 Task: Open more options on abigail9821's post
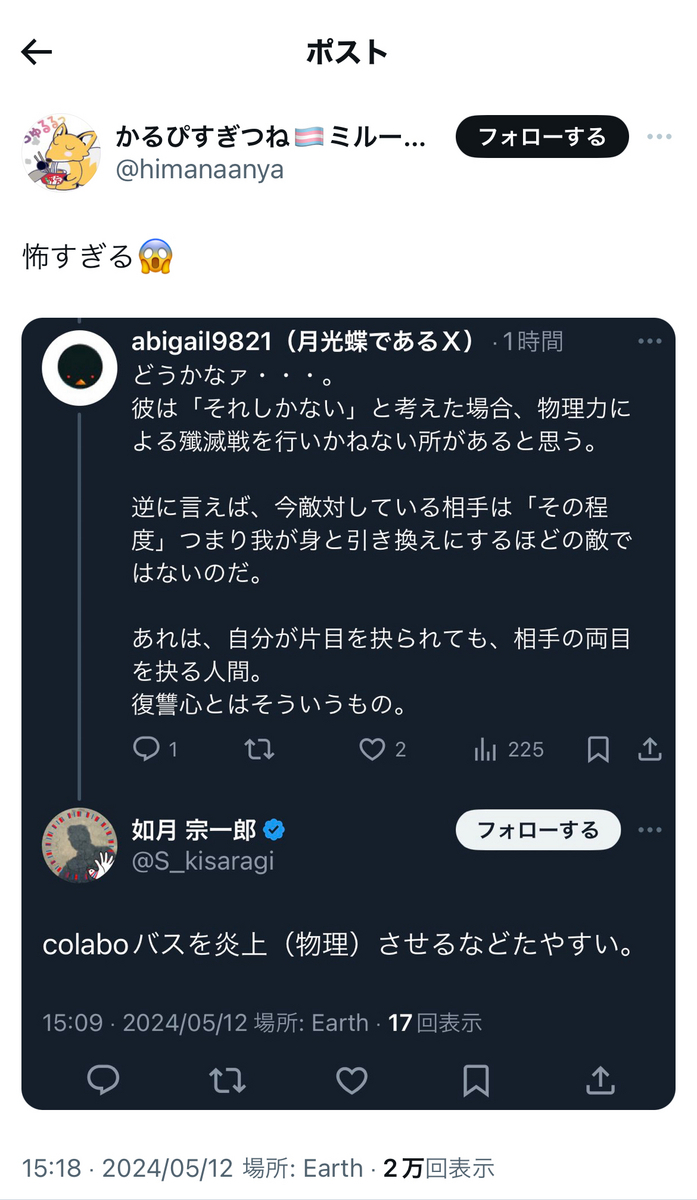650,342
